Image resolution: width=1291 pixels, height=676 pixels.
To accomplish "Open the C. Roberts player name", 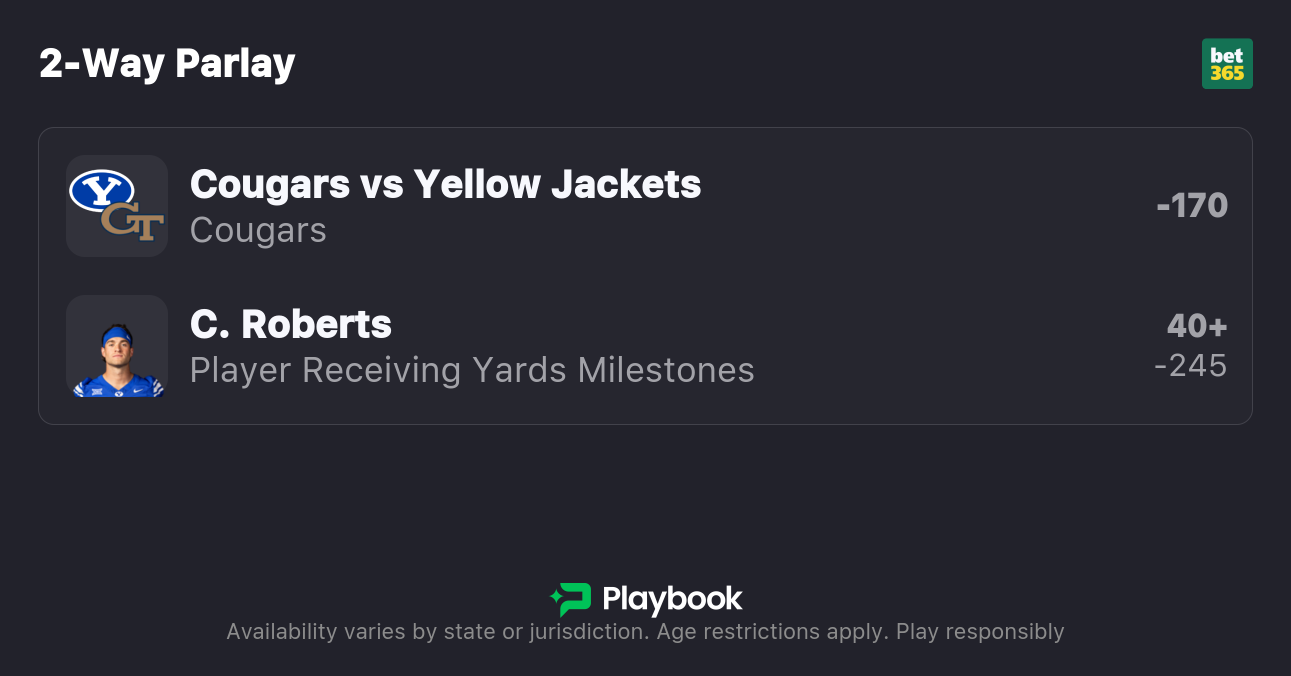I will [x=291, y=324].
